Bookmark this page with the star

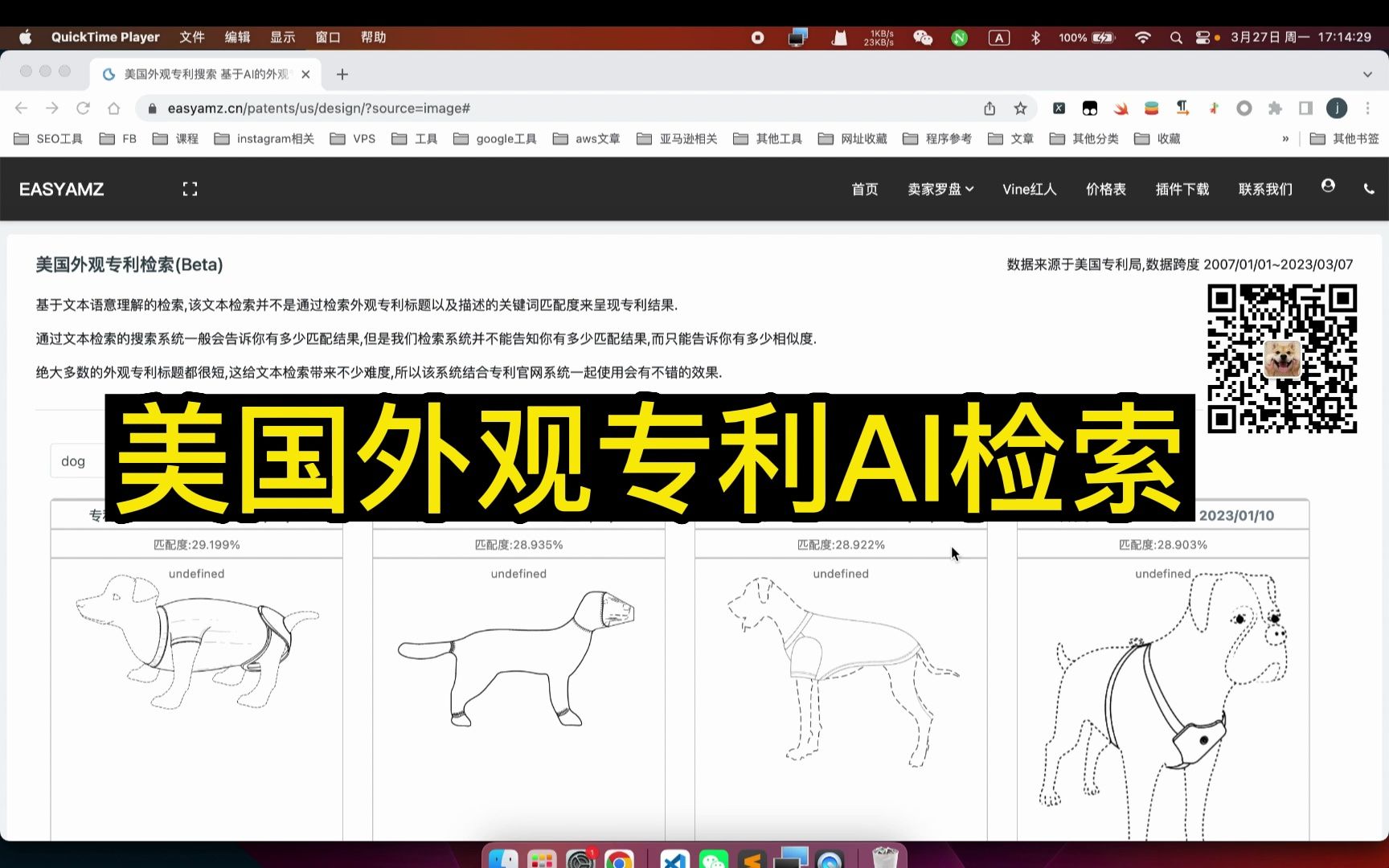pos(1020,108)
